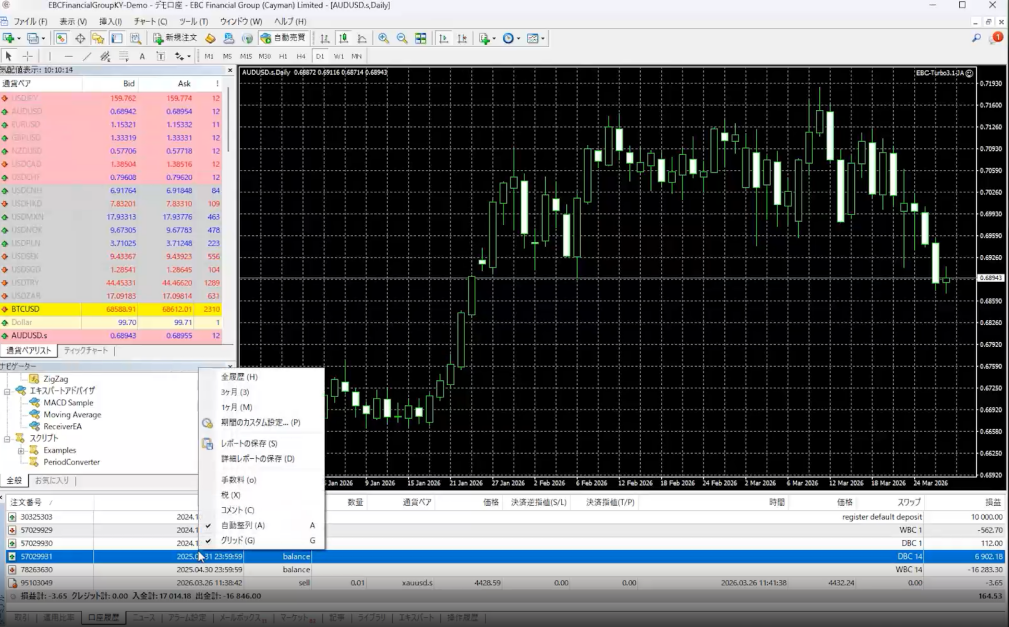Select the crosshair tool
This screenshot has height=627, width=1009.
click(27, 57)
